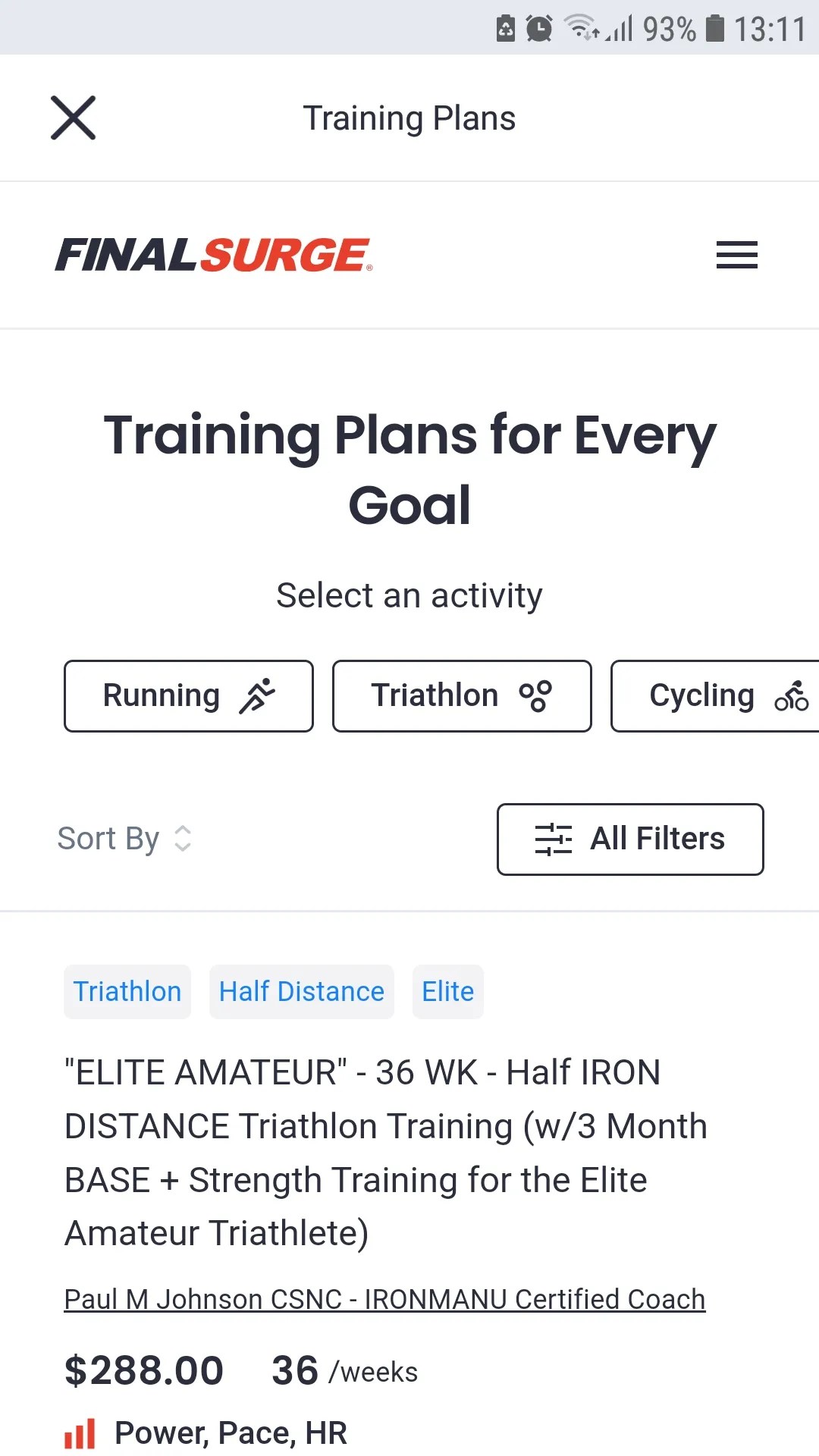Open the Sort By dropdown
This screenshot has width=819, height=1456.
point(108,839)
